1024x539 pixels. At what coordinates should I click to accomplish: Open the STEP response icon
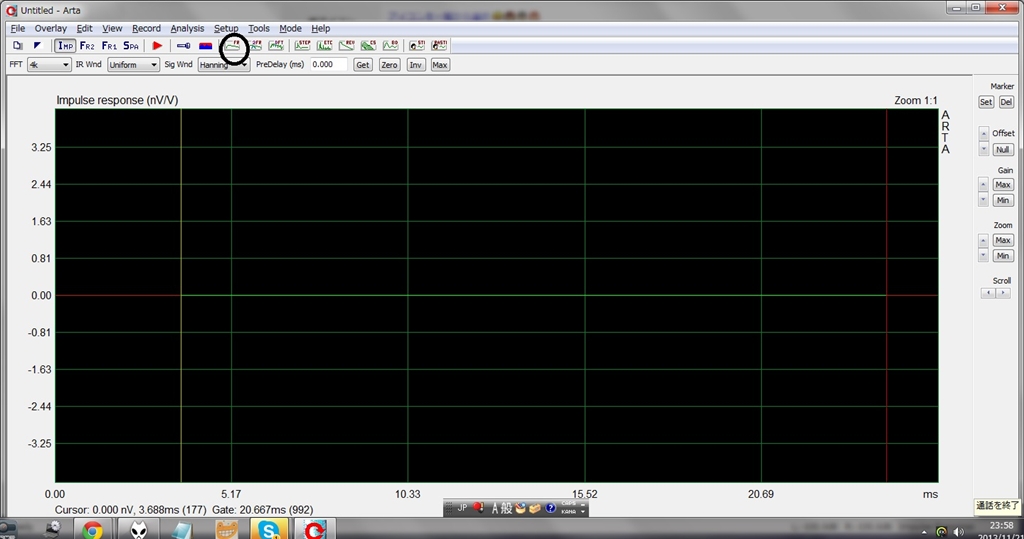302,46
